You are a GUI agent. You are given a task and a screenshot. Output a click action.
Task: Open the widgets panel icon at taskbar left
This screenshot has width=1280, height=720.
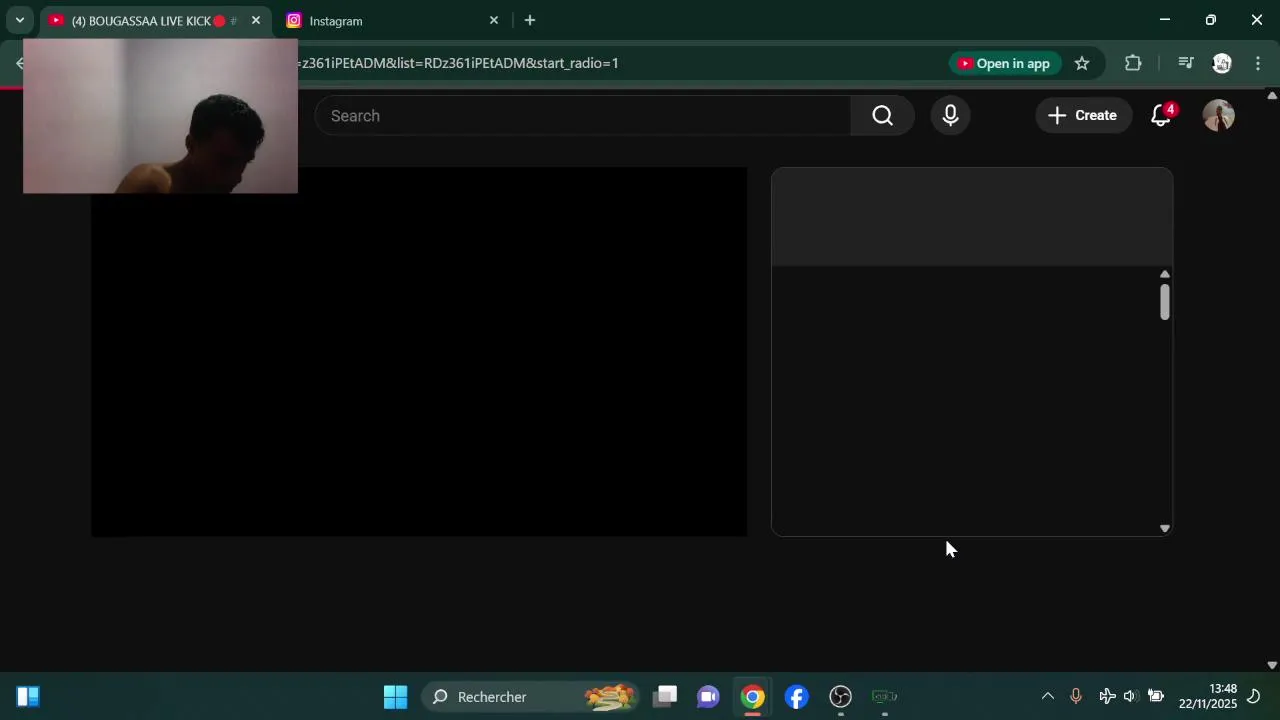[x=28, y=697]
